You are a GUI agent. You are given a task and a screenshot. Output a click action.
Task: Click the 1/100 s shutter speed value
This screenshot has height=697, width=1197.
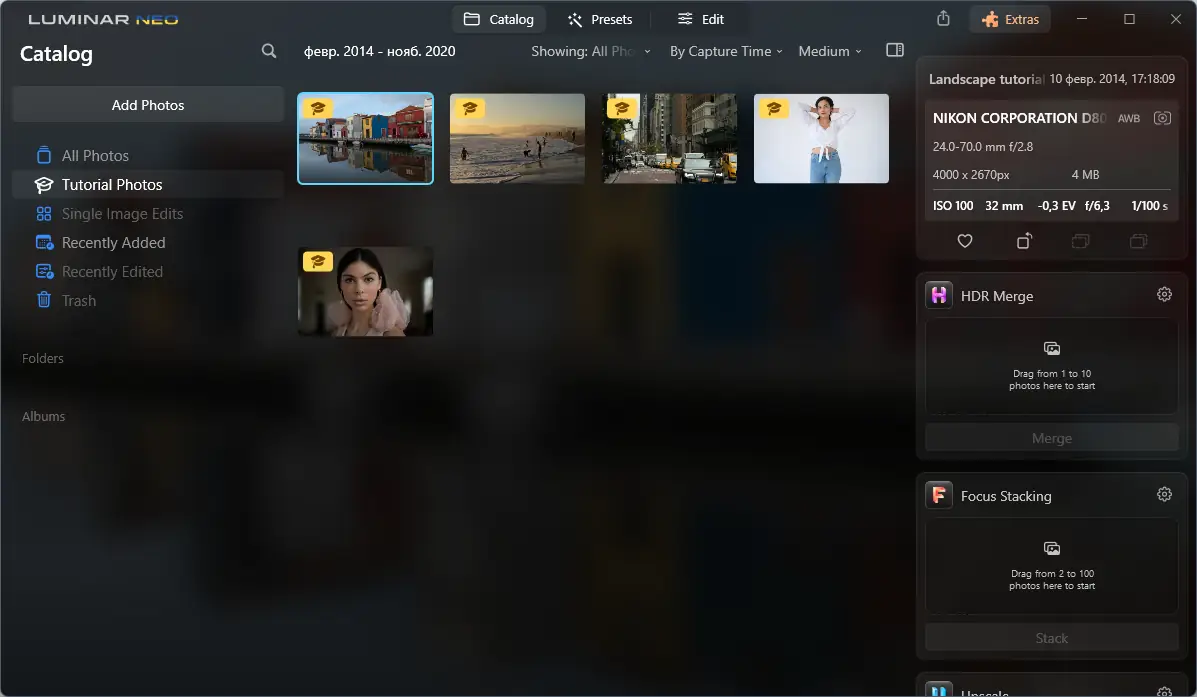(1150, 205)
